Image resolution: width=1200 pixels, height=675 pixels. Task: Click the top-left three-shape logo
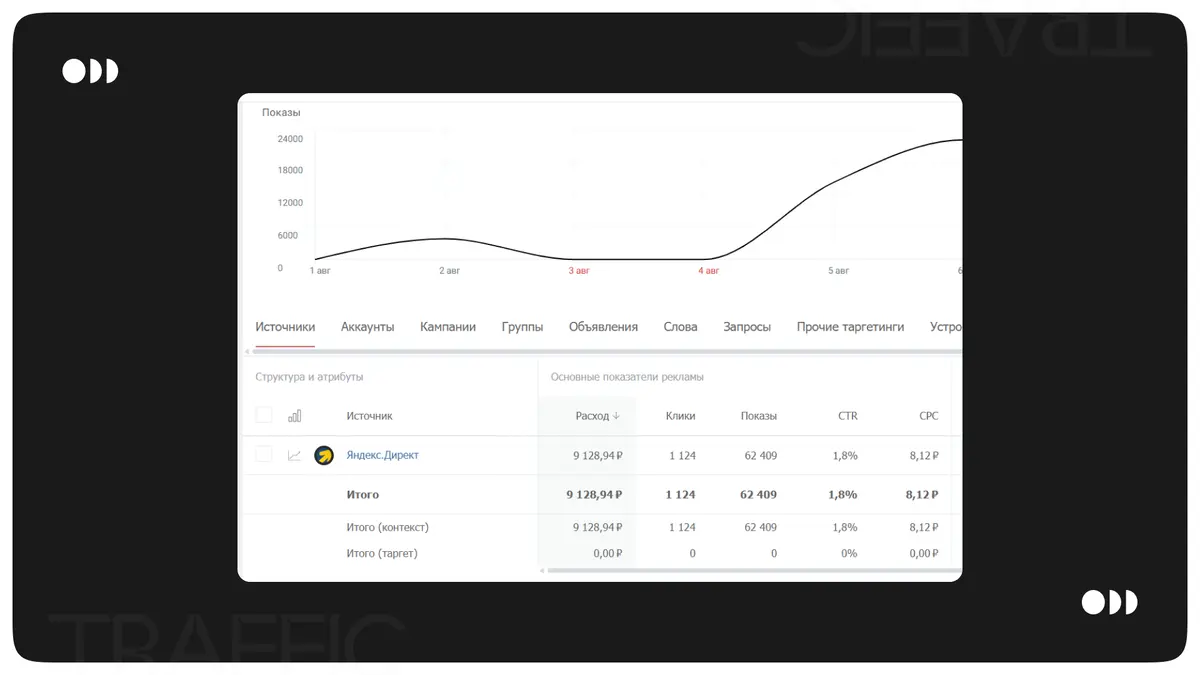click(90, 71)
